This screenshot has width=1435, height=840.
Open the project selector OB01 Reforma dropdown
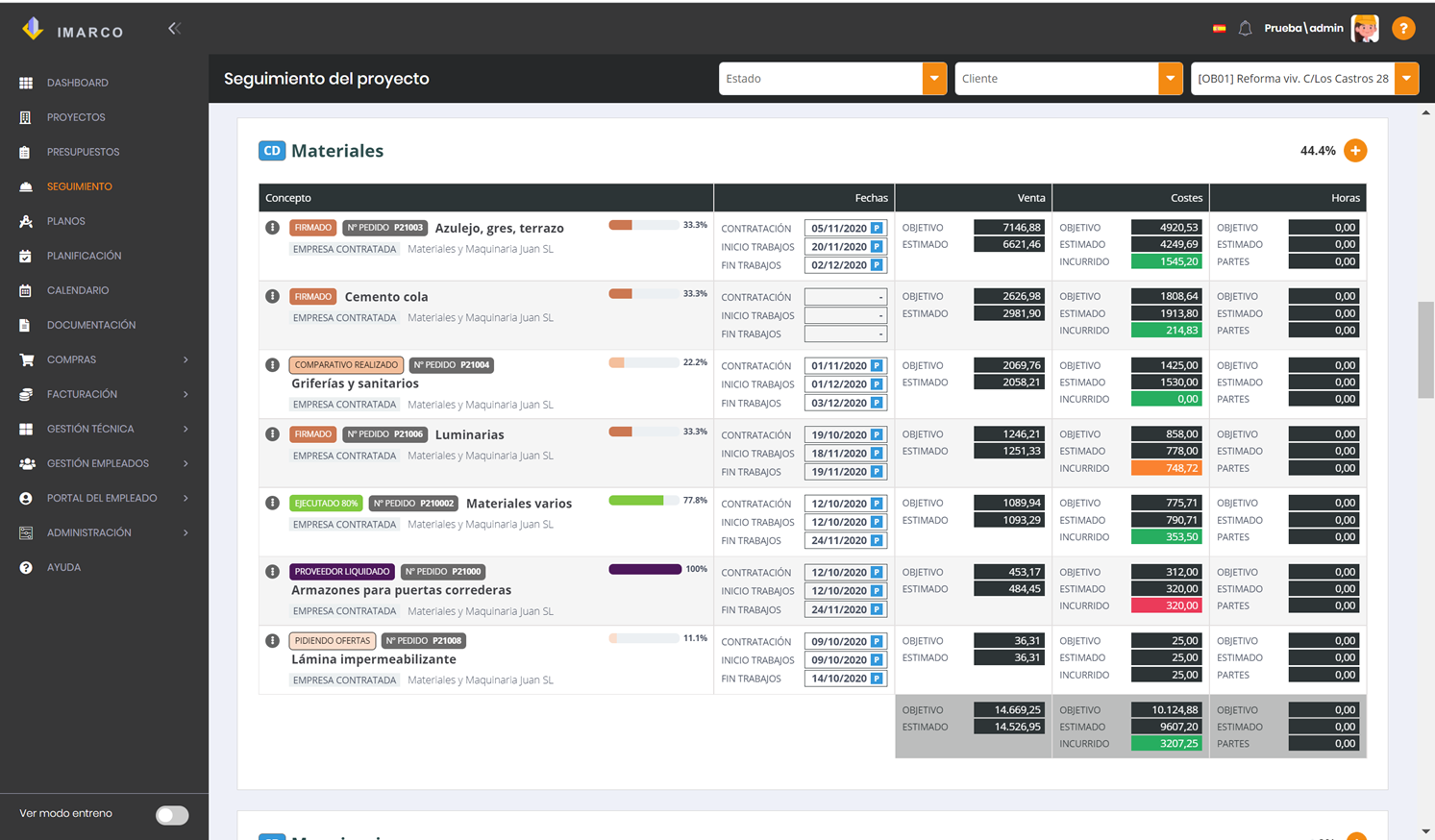tap(1304, 79)
